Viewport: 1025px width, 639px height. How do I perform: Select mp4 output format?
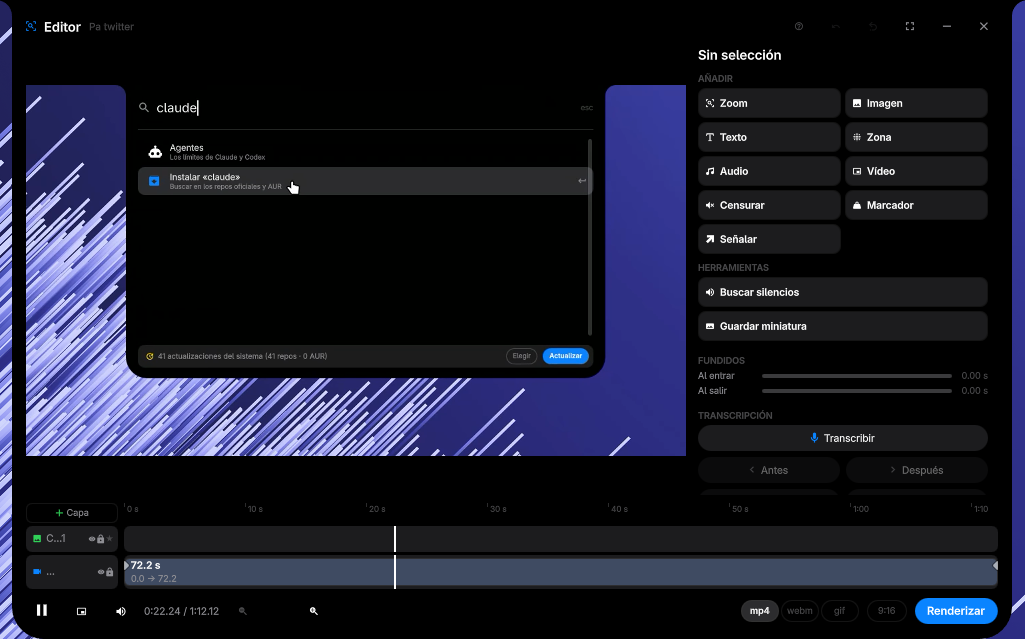coord(760,611)
